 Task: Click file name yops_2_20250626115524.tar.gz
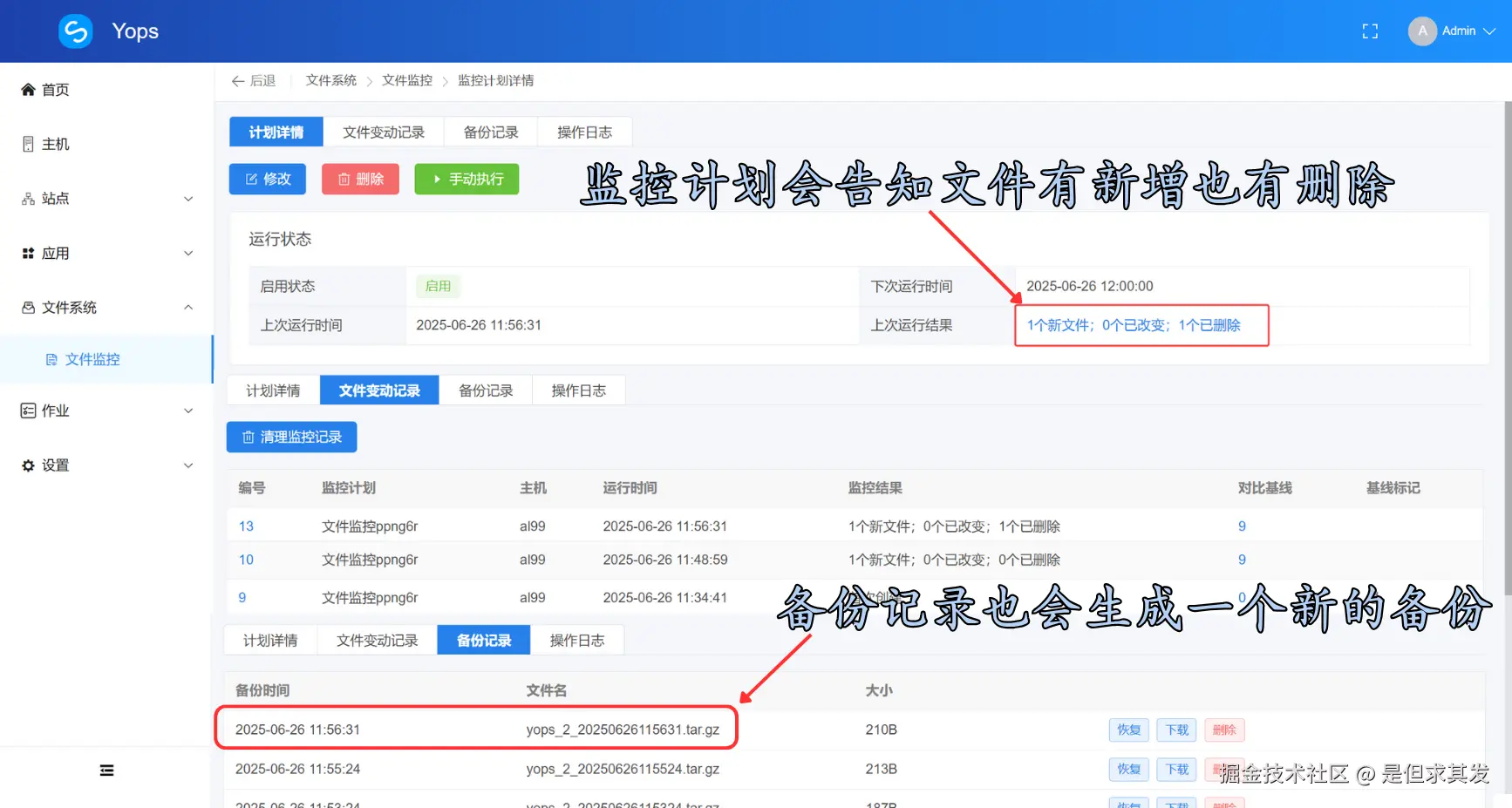pos(623,769)
